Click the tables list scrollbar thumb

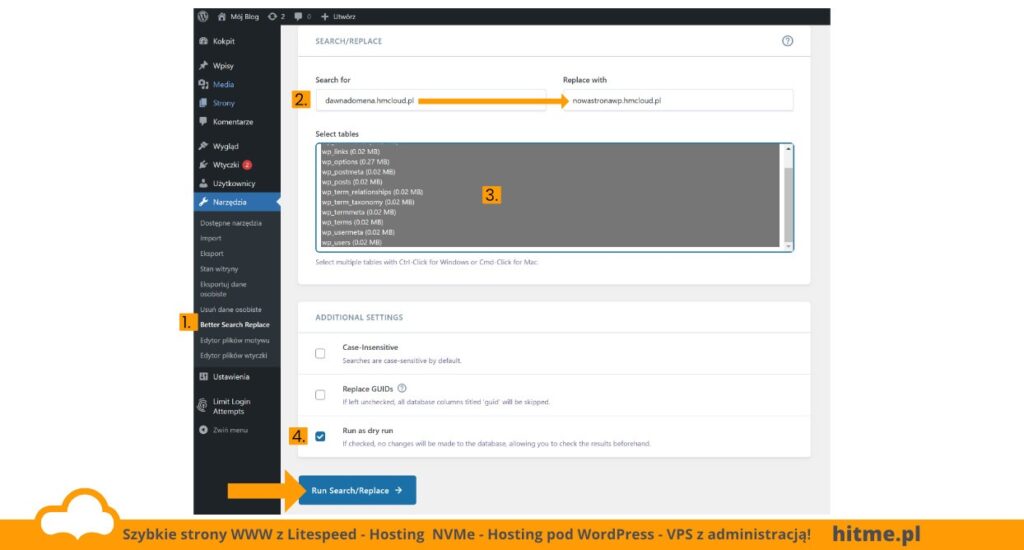[x=788, y=204]
